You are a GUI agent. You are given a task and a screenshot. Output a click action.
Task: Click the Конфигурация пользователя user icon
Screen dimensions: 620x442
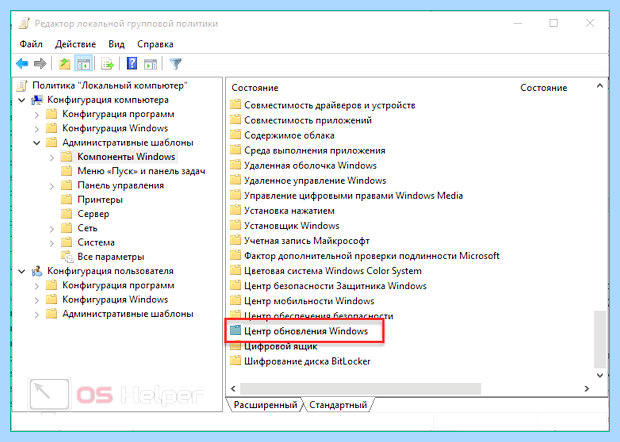[x=37, y=271]
